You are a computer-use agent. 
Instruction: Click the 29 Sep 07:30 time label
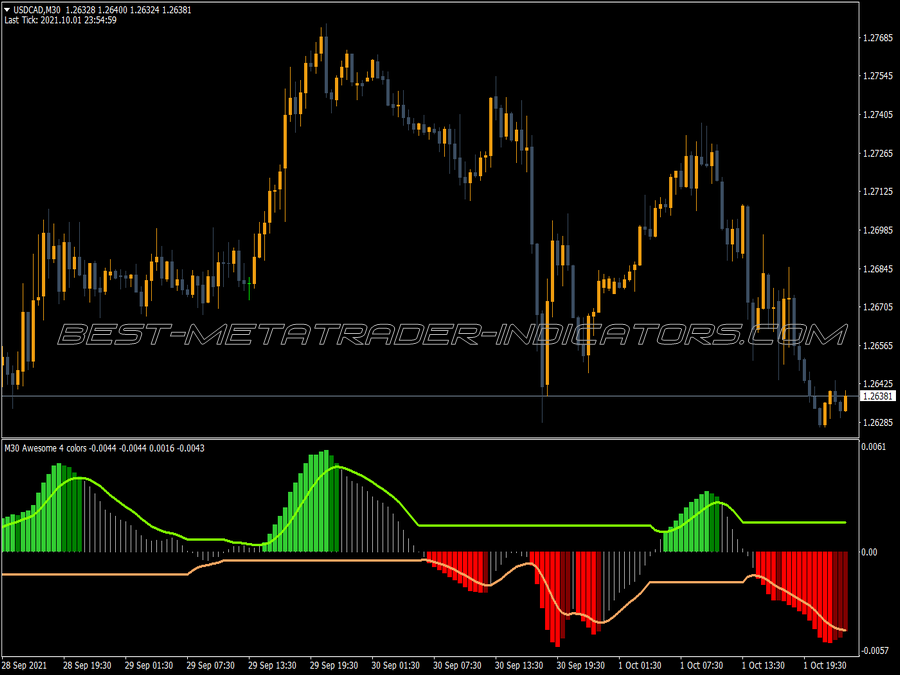pos(210,665)
